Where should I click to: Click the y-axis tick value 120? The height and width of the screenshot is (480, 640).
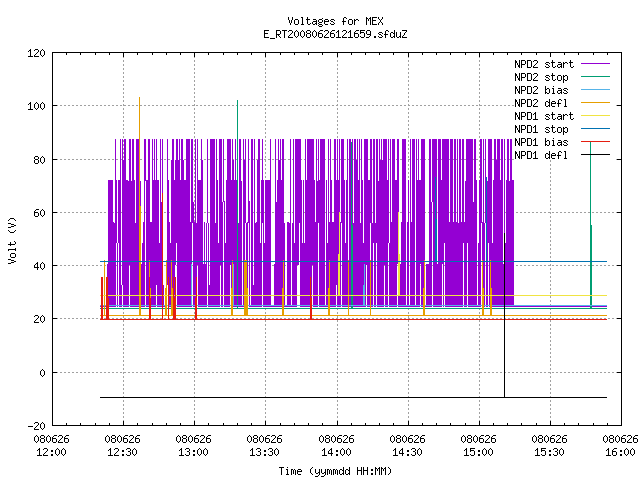point(36,53)
